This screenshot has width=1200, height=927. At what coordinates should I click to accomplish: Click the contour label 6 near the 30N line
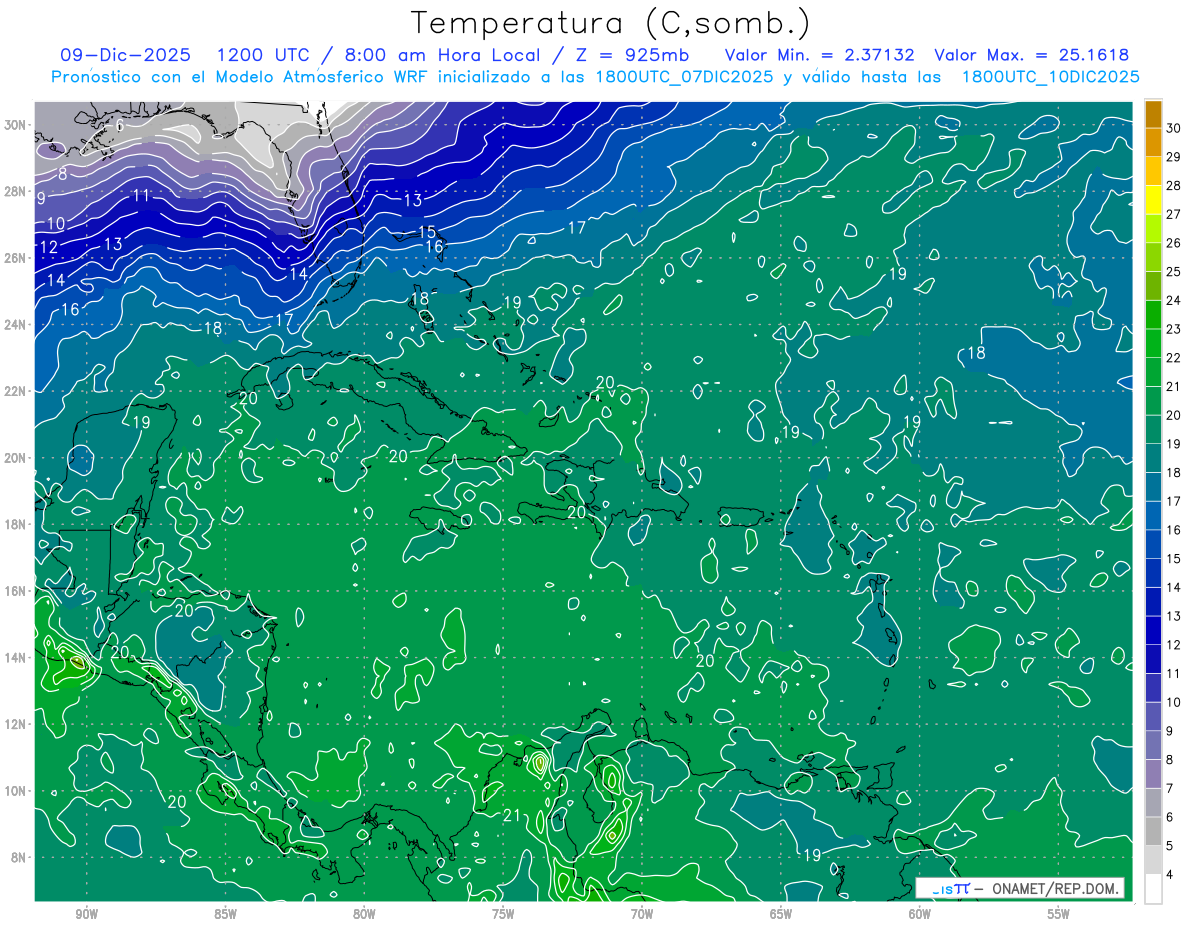pyautogui.click(x=120, y=125)
